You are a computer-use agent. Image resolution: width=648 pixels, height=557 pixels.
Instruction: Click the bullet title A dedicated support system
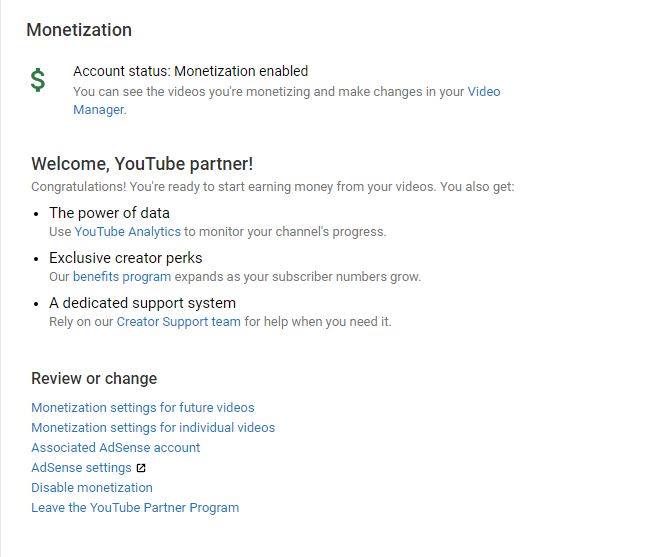click(143, 303)
